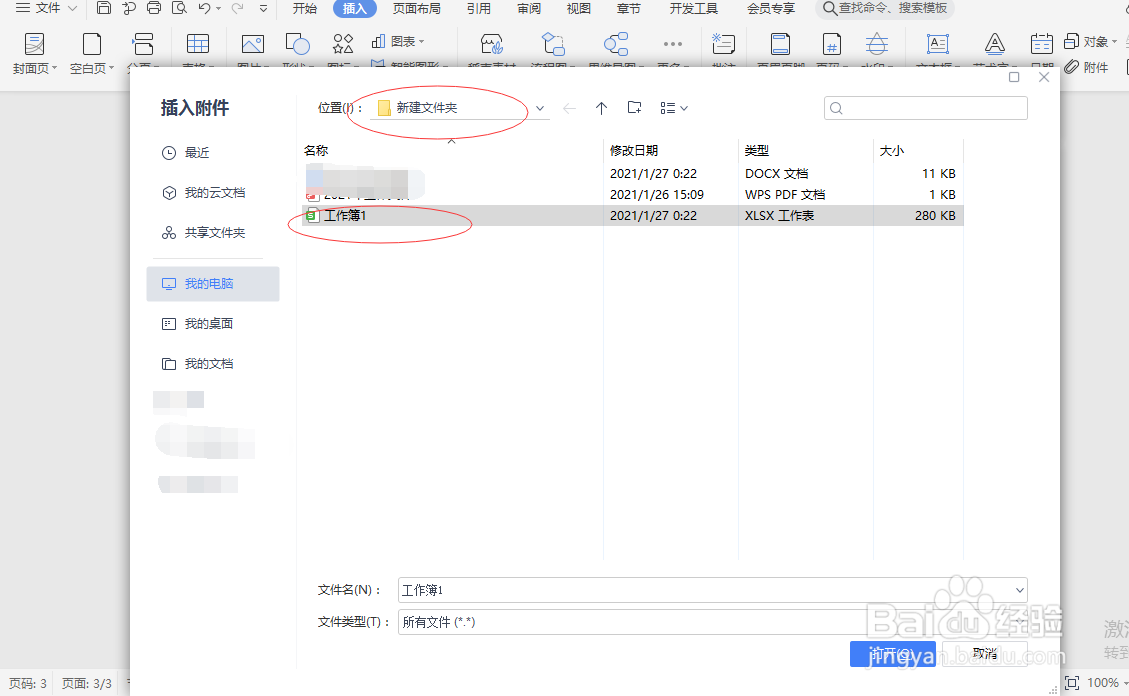Select 我的桌面 in the sidebar

(211, 323)
